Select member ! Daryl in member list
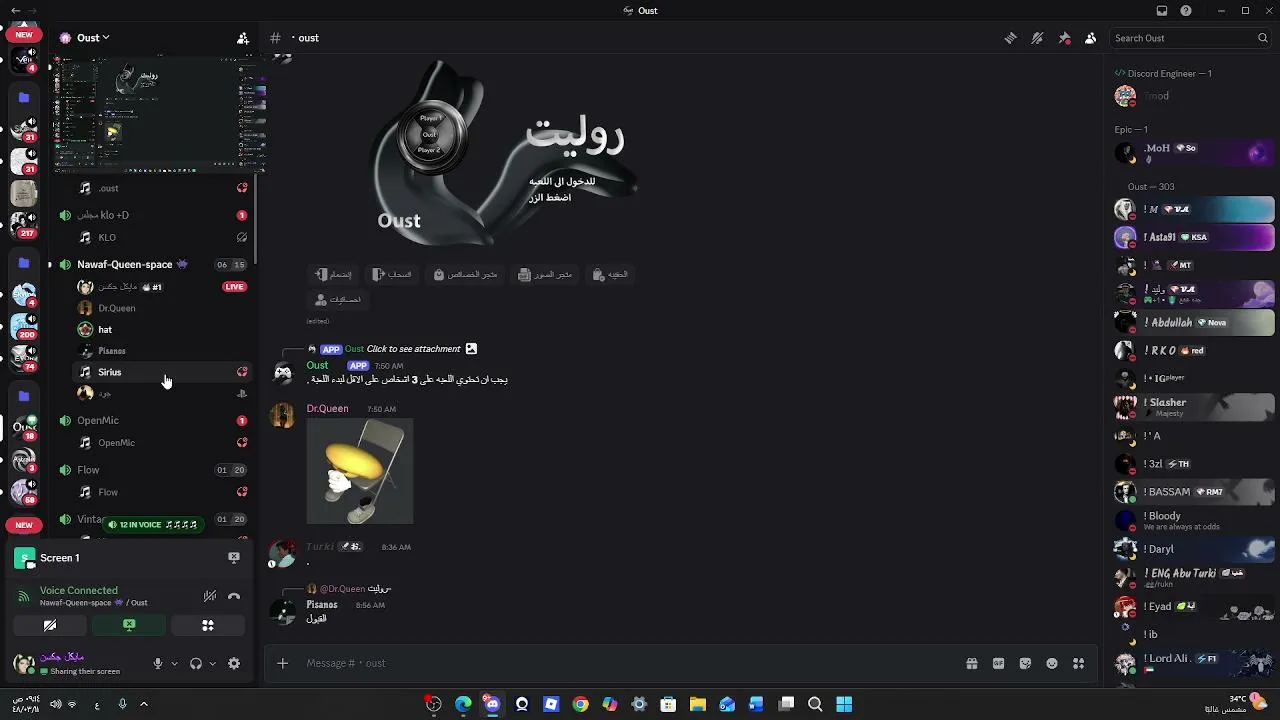This screenshot has width=1280, height=720. click(1194, 549)
